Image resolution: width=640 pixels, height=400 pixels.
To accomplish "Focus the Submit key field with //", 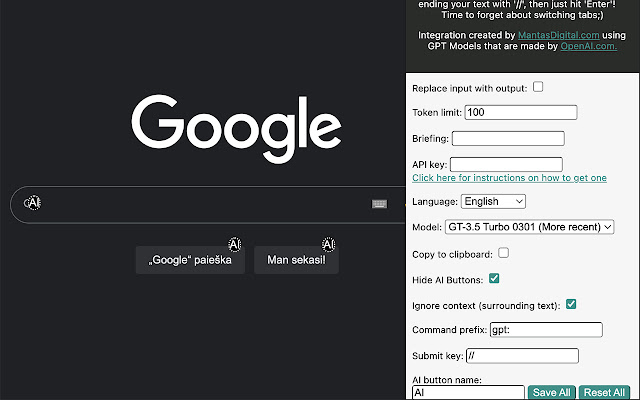I will pyautogui.click(x=522, y=356).
